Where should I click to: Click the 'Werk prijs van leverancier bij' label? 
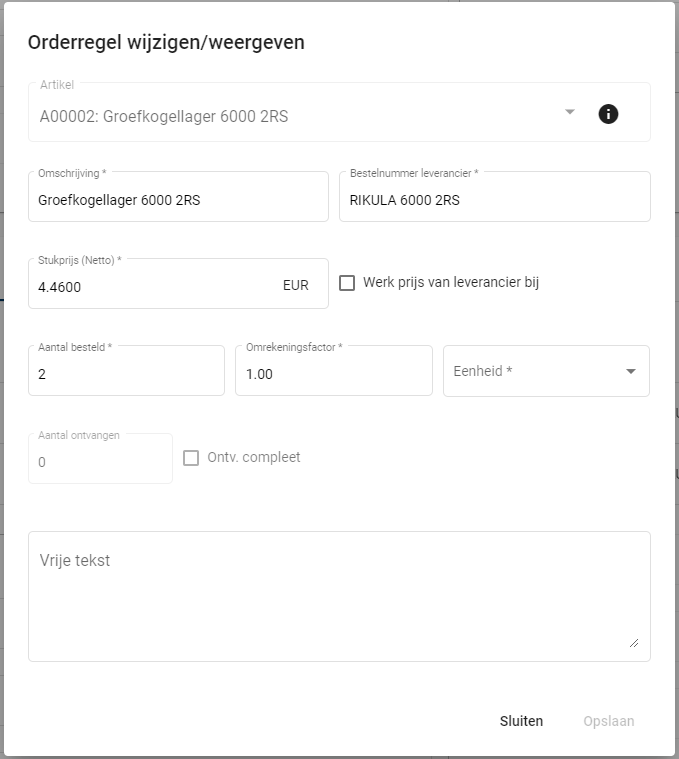451,283
